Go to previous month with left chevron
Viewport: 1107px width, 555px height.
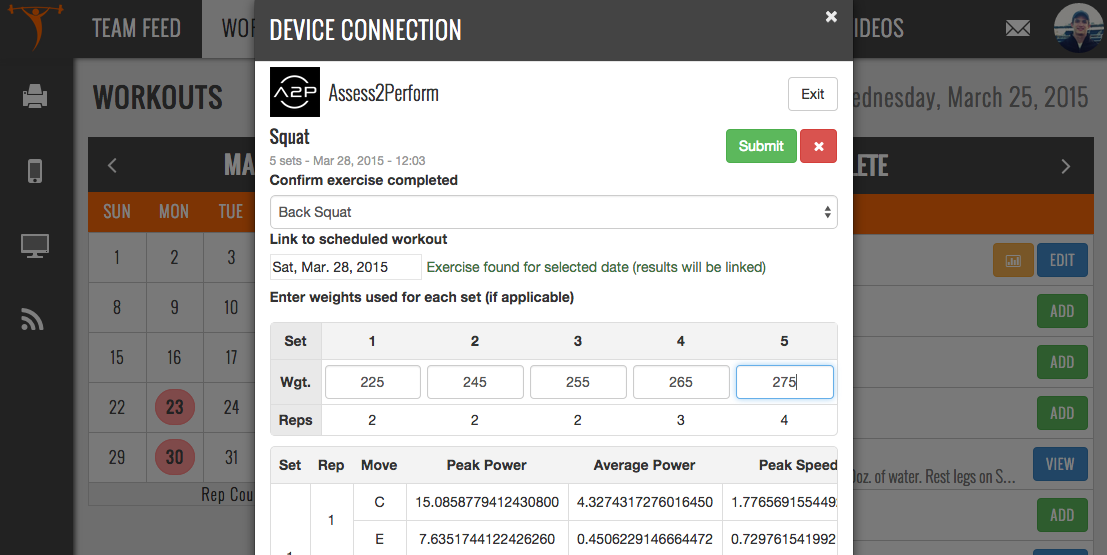113,165
